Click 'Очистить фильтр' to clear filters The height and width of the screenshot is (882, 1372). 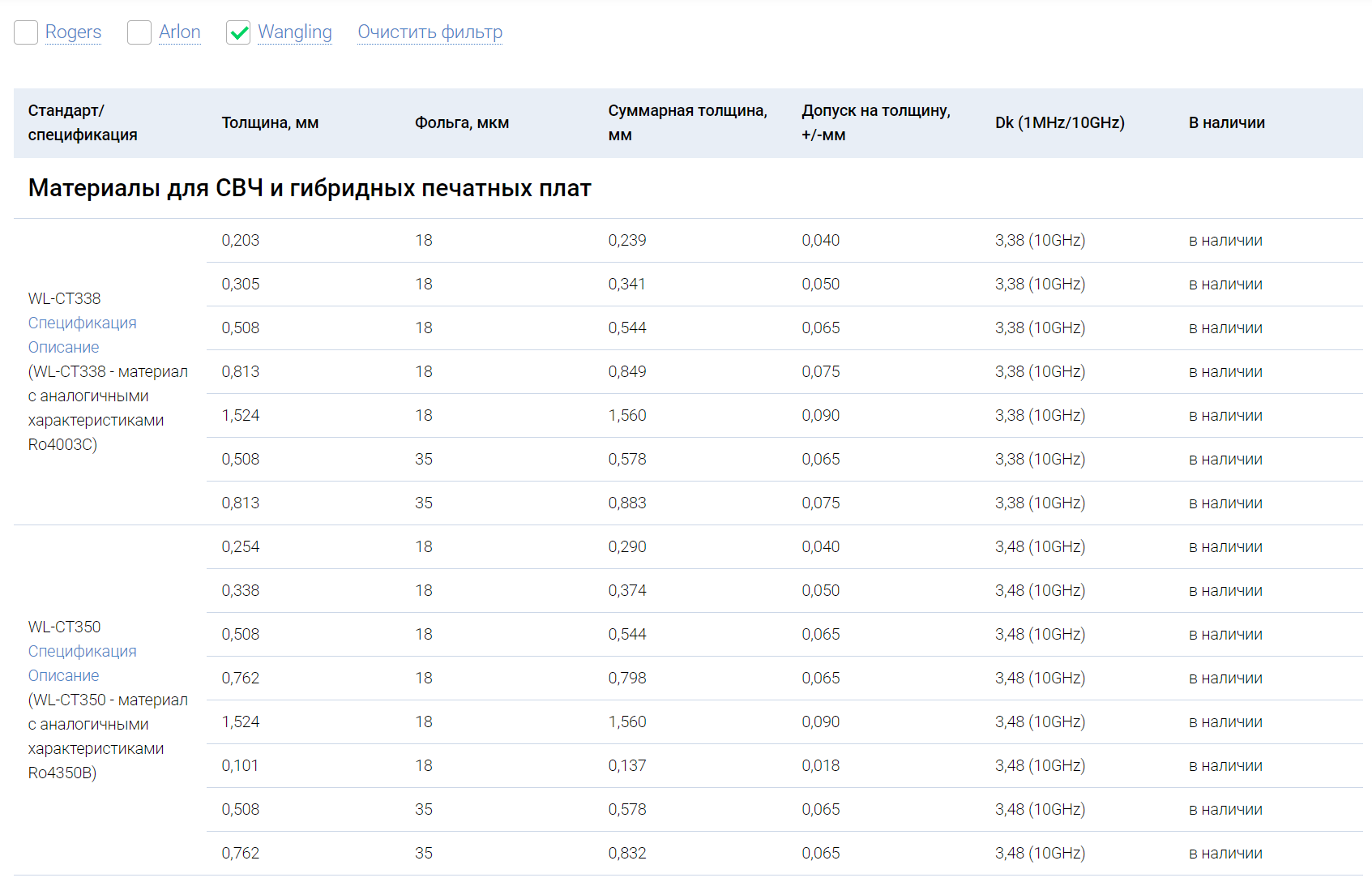(x=430, y=32)
